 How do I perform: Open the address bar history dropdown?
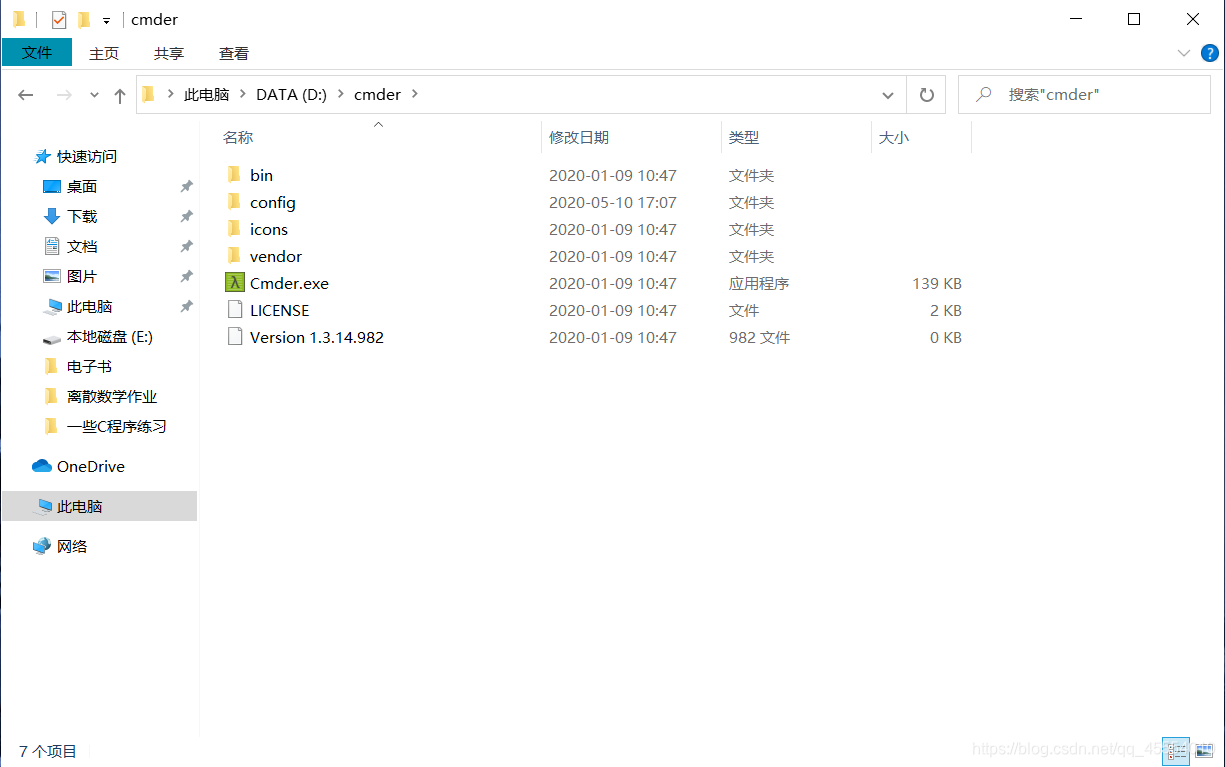click(x=888, y=95)
